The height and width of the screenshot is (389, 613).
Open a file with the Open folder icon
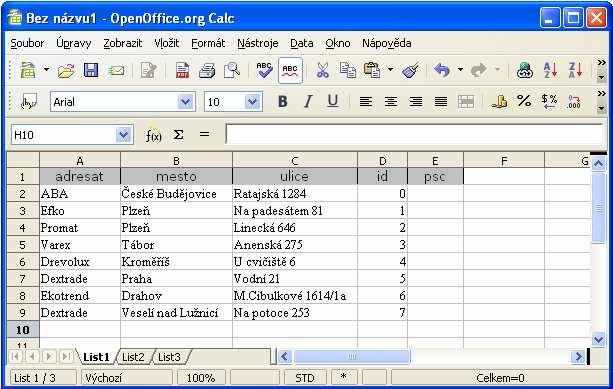(x=66, y=71)
